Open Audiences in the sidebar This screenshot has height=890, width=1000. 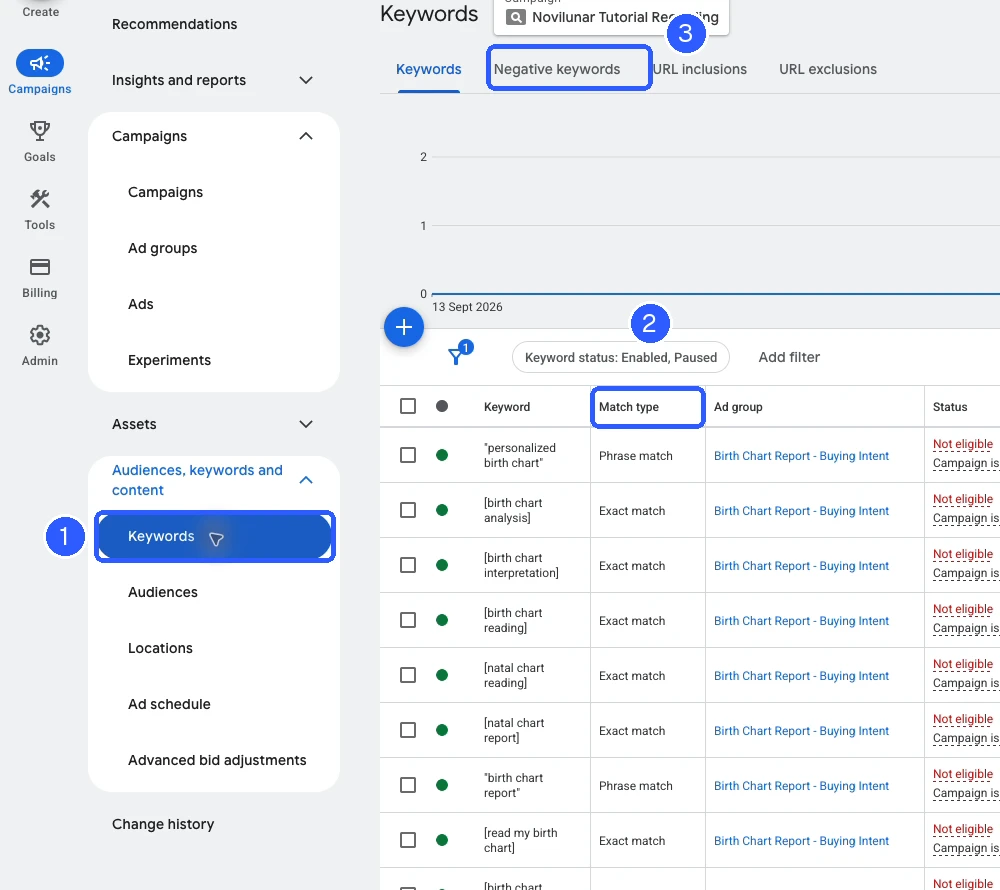pos(163,592)
